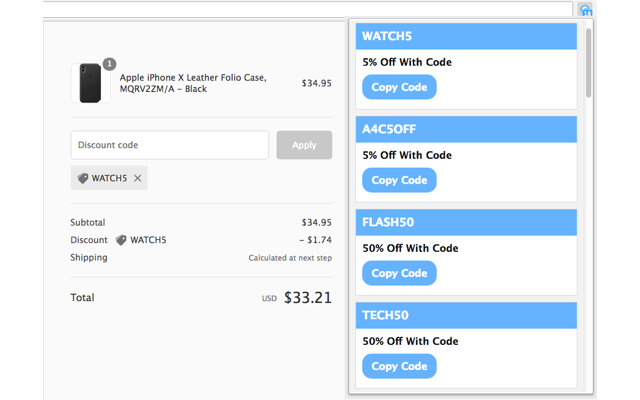
Task: Copy code for the A4C5OFF coupon
Action: pyautogui.click(x=399, y=180)
